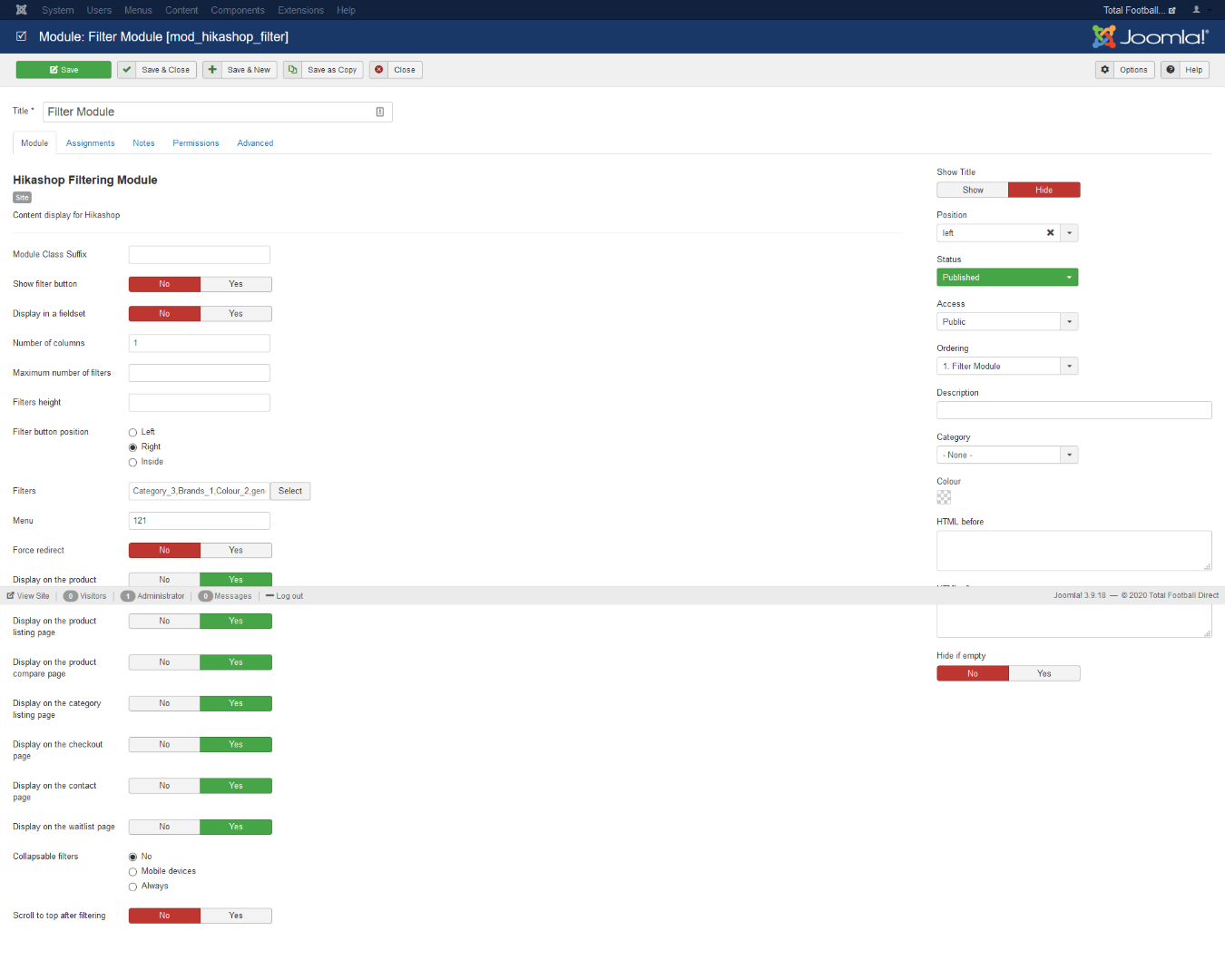Open the Extensions menu
Viewport: 1225px width, 980px height.
coord(300,10)
